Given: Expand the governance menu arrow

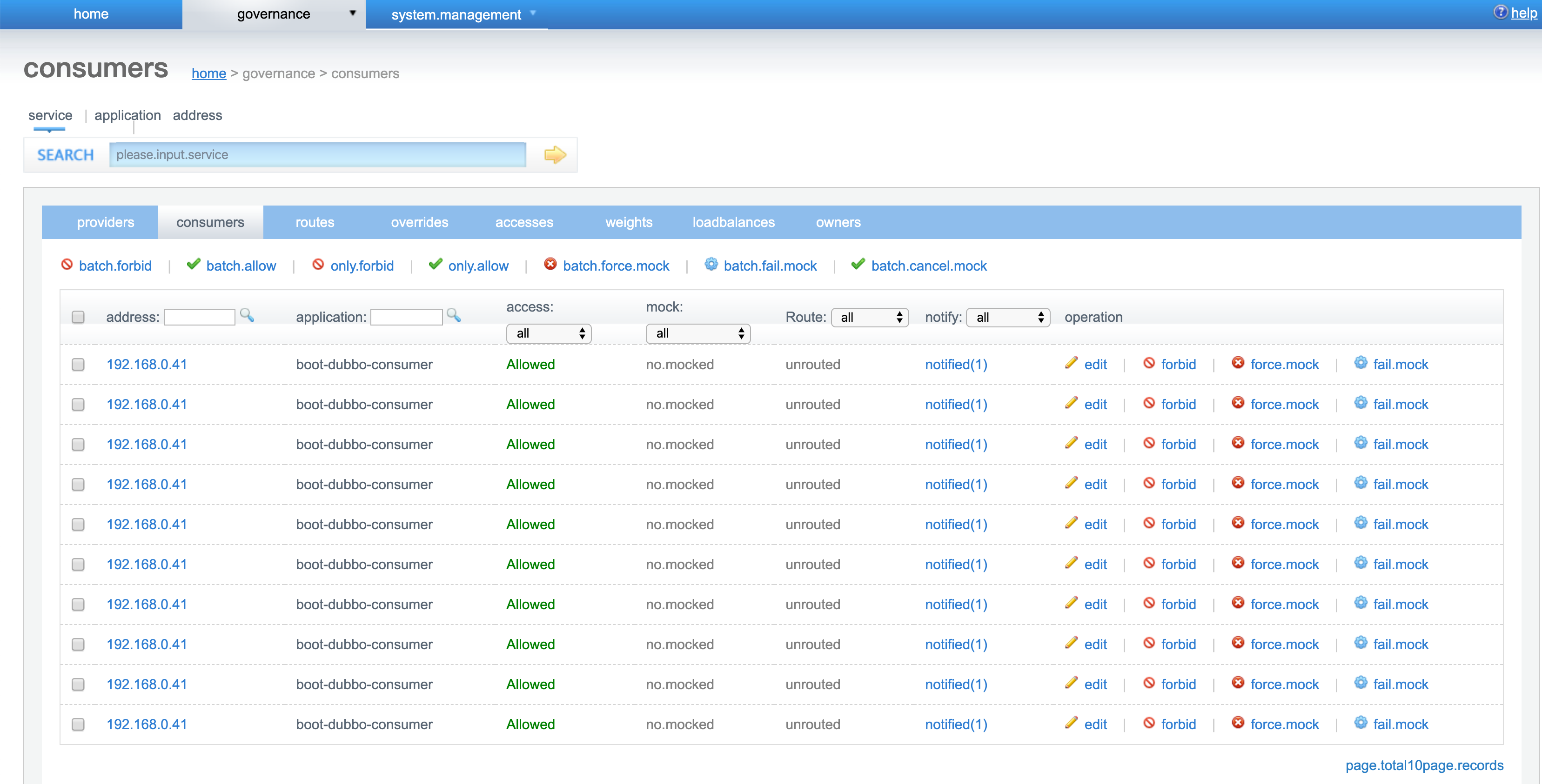Looking at the screenshot, I should [353, 13].
